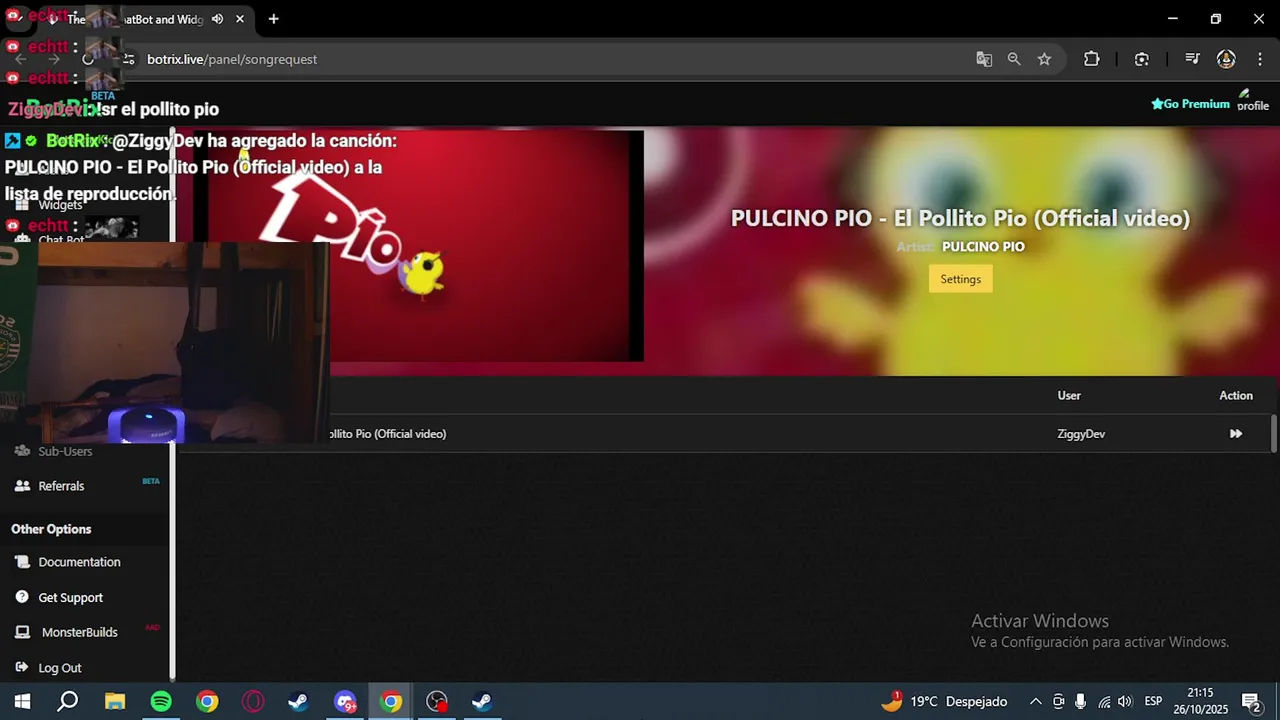
Task: Select the Pollito Pio song title heading
Action: 960,218
